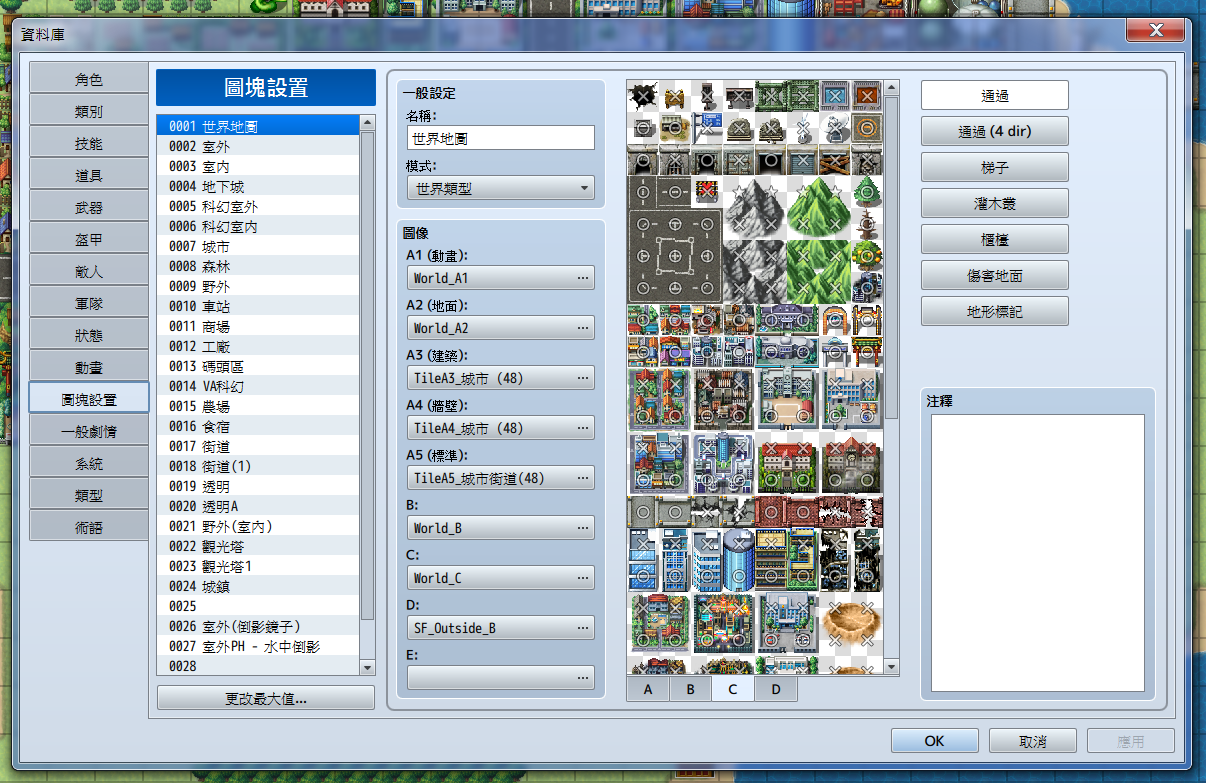Select the red X barricade tile
Screen dimensions: 1206x783
[707, 192]
